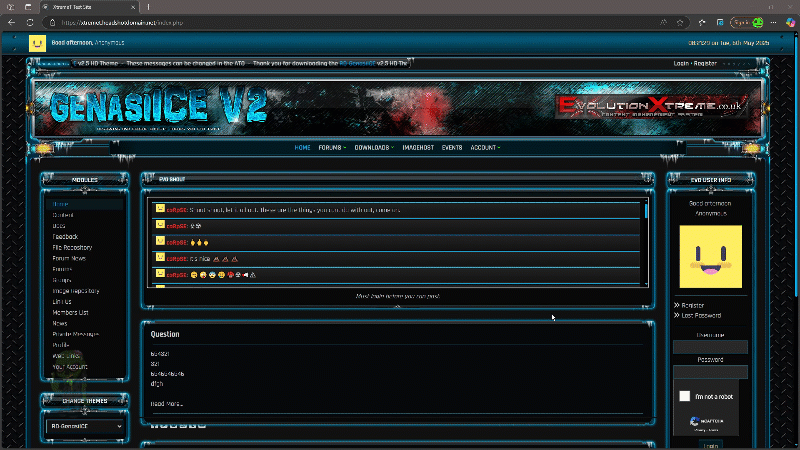The image size is (800, 450).
Task: Open the IE mode tab icon
Action: (x=720, y=22)
